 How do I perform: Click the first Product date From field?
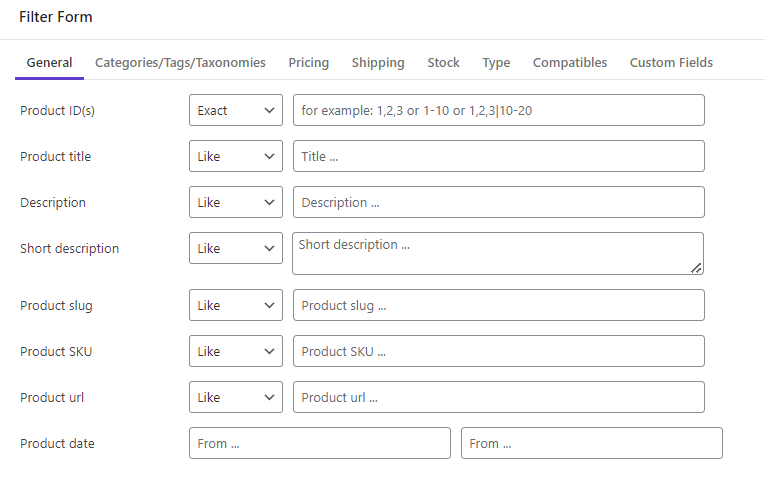coord(320,443)
